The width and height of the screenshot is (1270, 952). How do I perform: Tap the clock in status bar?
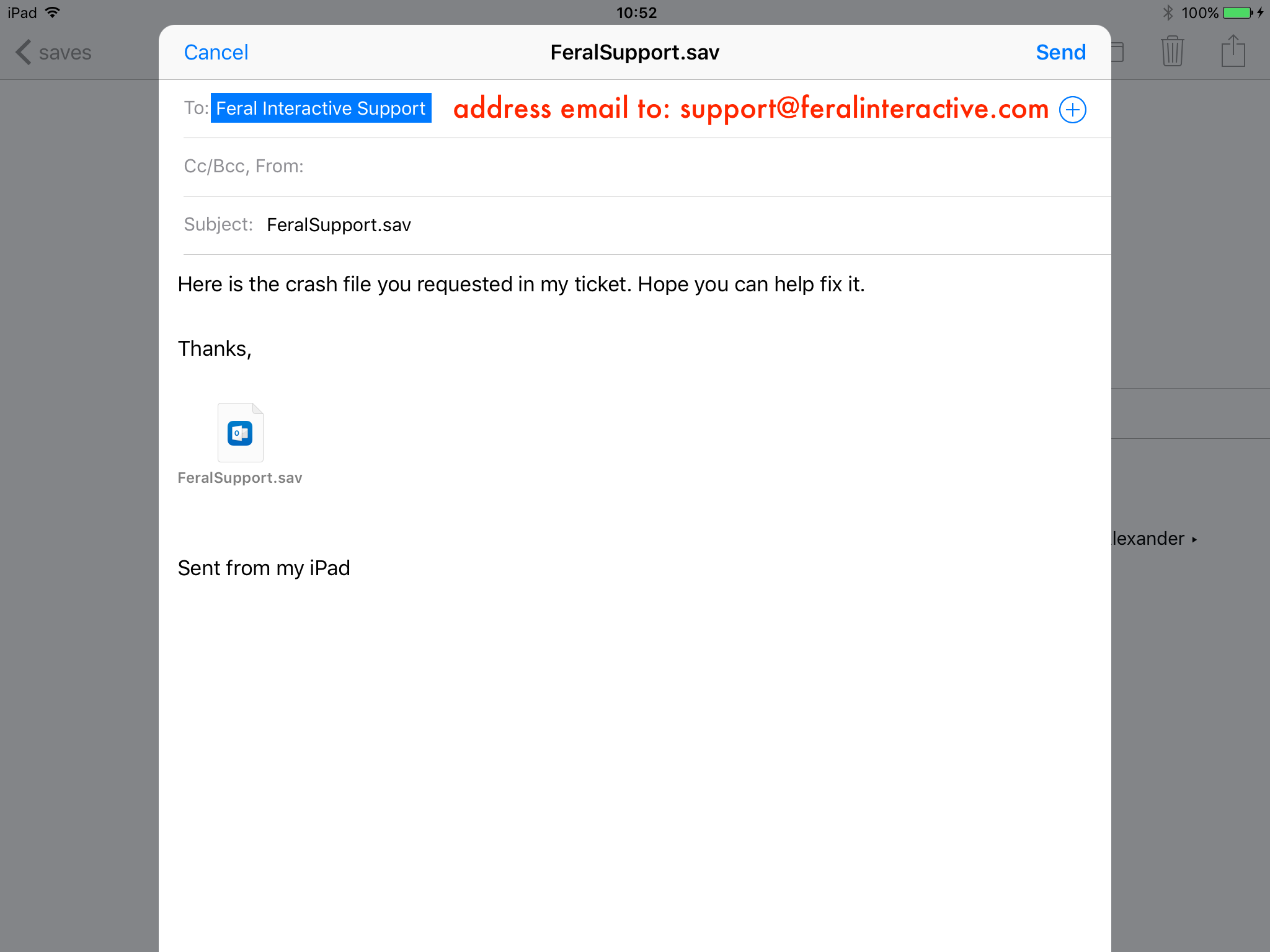pos(636,12)
